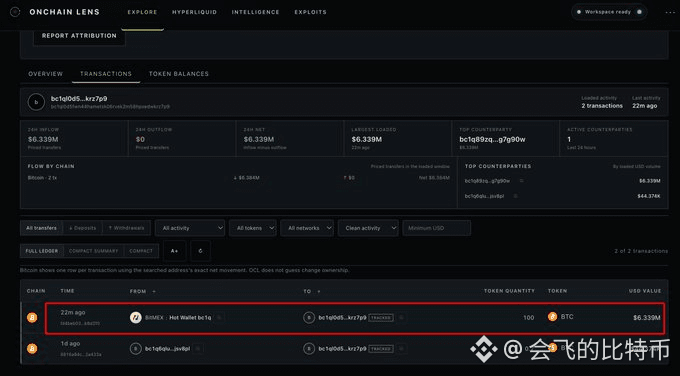Click the BitMEX logo icon in From column

136,317
